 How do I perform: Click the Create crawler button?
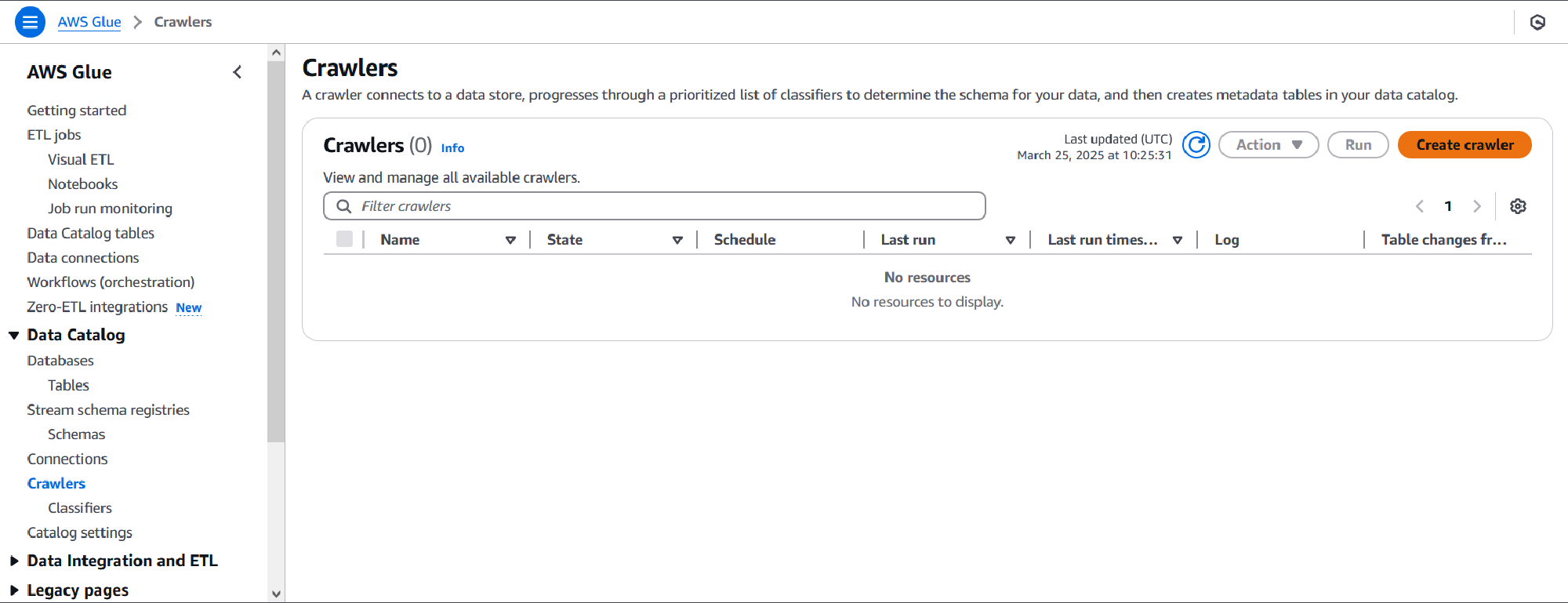1464,145
